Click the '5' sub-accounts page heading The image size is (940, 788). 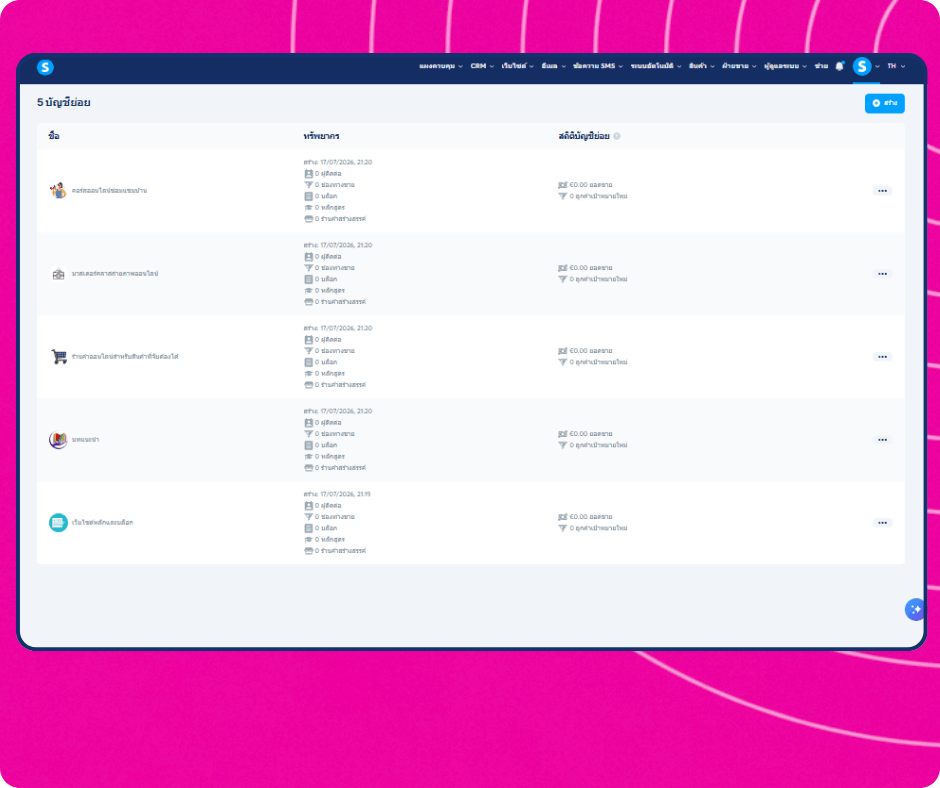pos(64,103)
